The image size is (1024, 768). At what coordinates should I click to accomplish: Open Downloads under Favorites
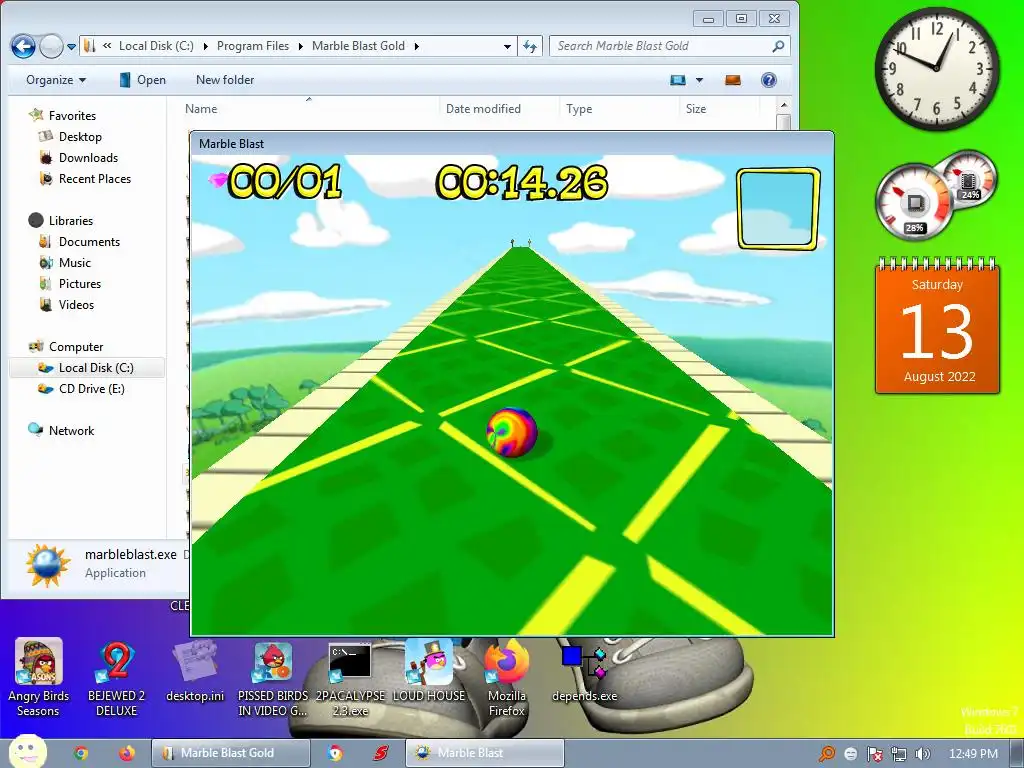tap(78, 157)
